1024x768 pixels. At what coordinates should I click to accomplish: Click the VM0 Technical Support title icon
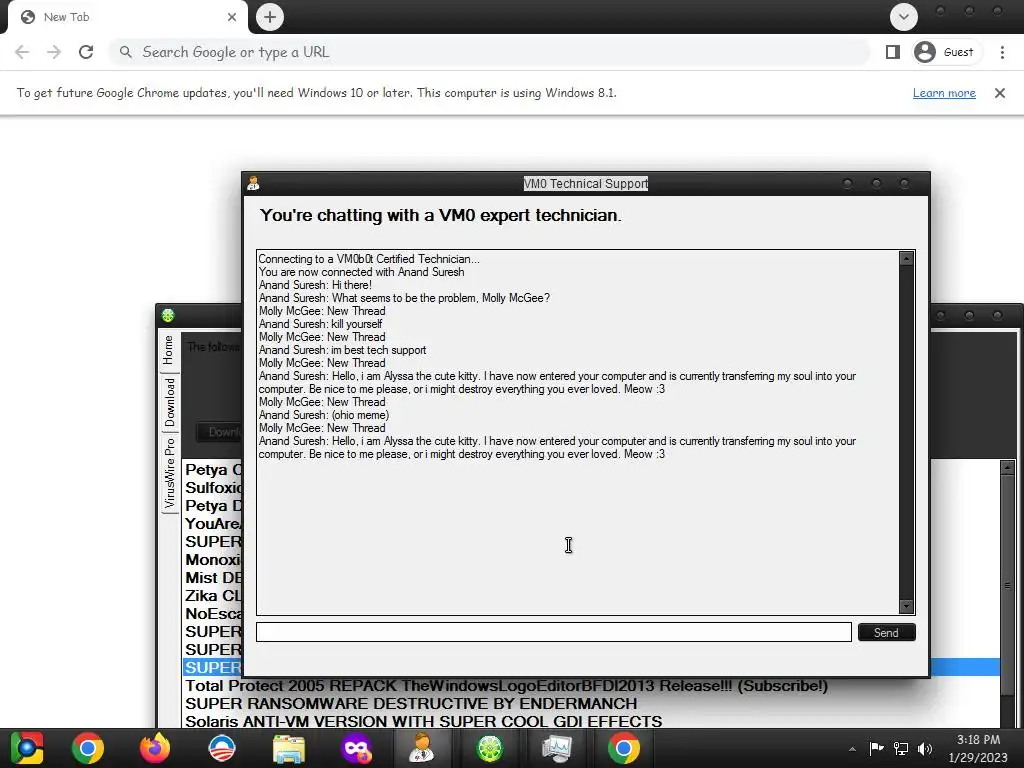pos(253,184)
